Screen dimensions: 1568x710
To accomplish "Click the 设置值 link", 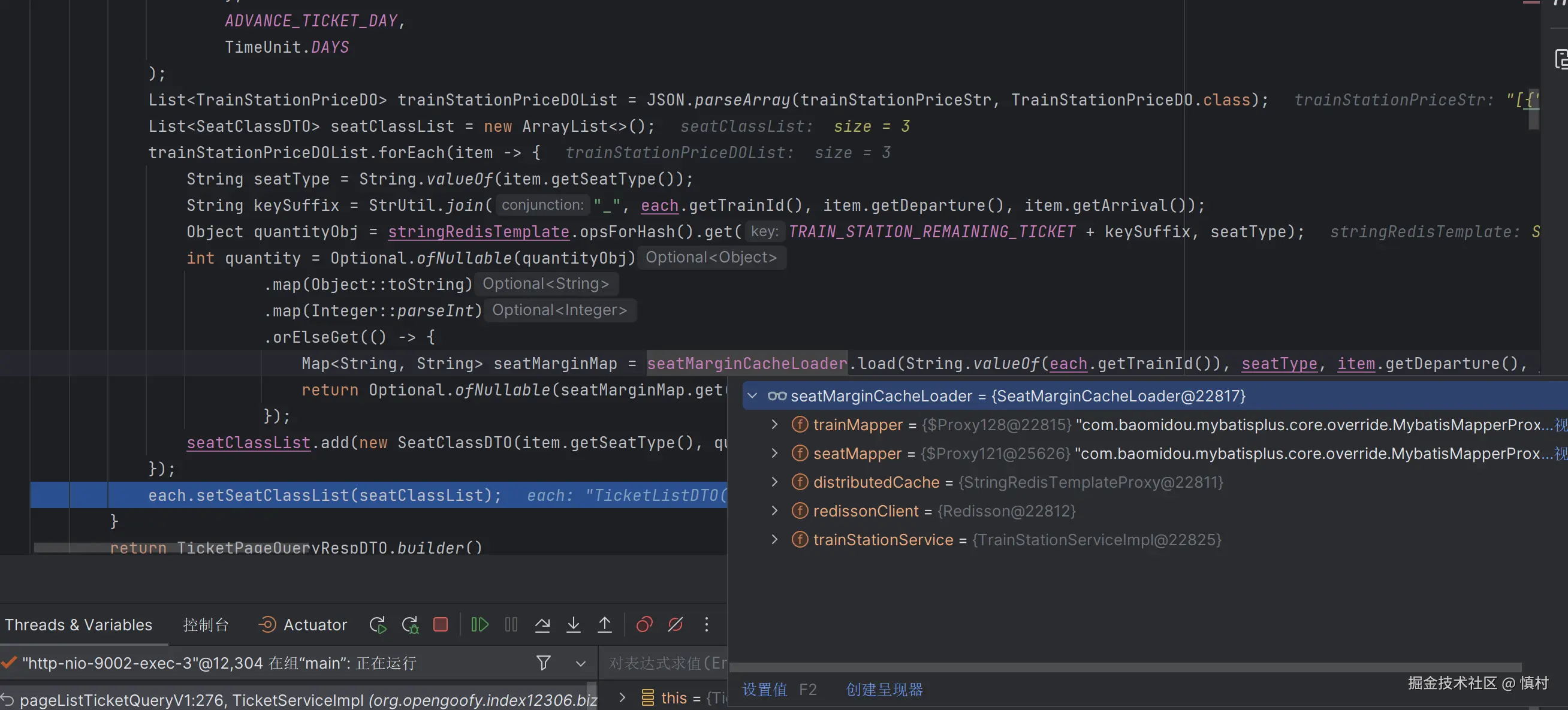I will pos(765,689).
